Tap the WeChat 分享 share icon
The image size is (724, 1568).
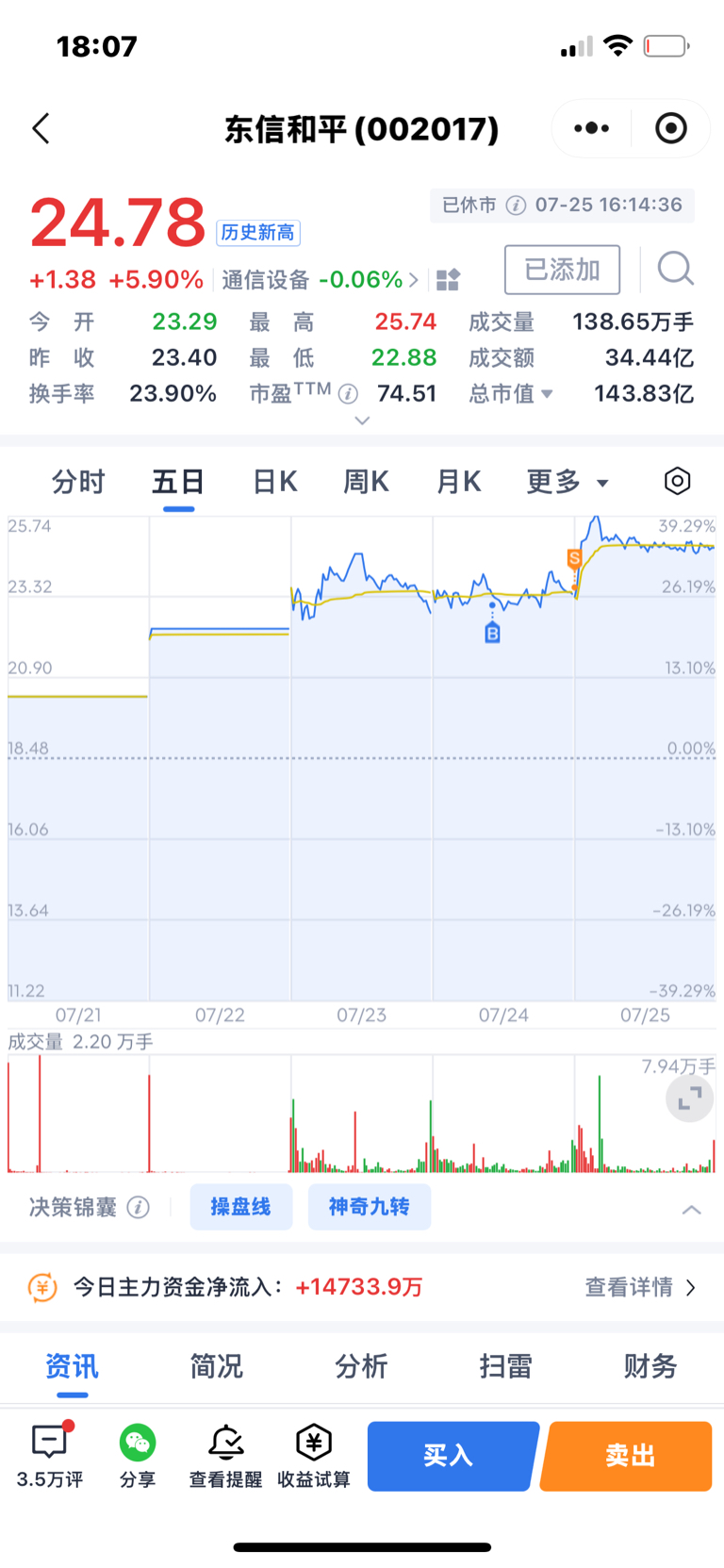pos(138,1443)
